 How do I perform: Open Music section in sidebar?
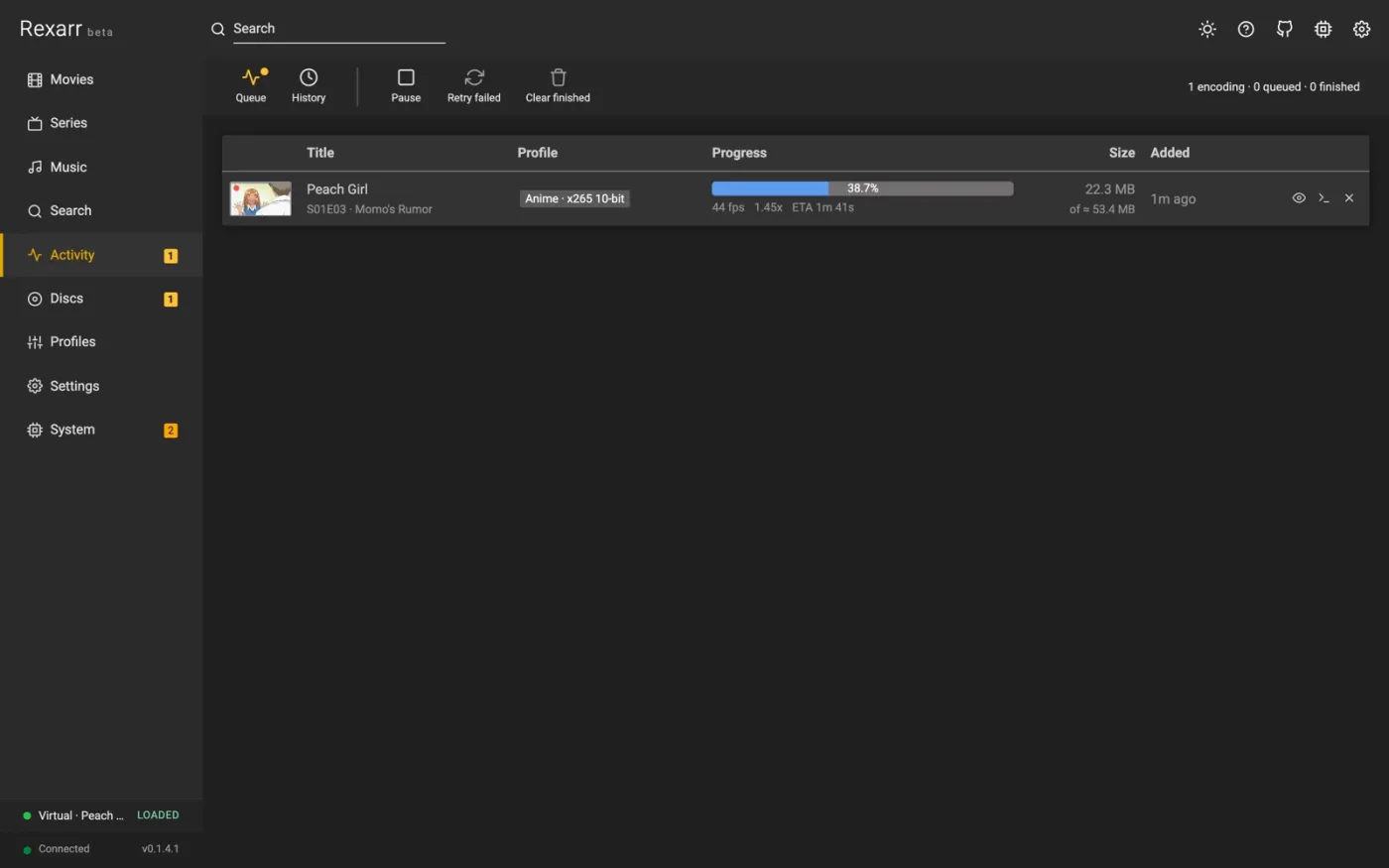(101, 167)
